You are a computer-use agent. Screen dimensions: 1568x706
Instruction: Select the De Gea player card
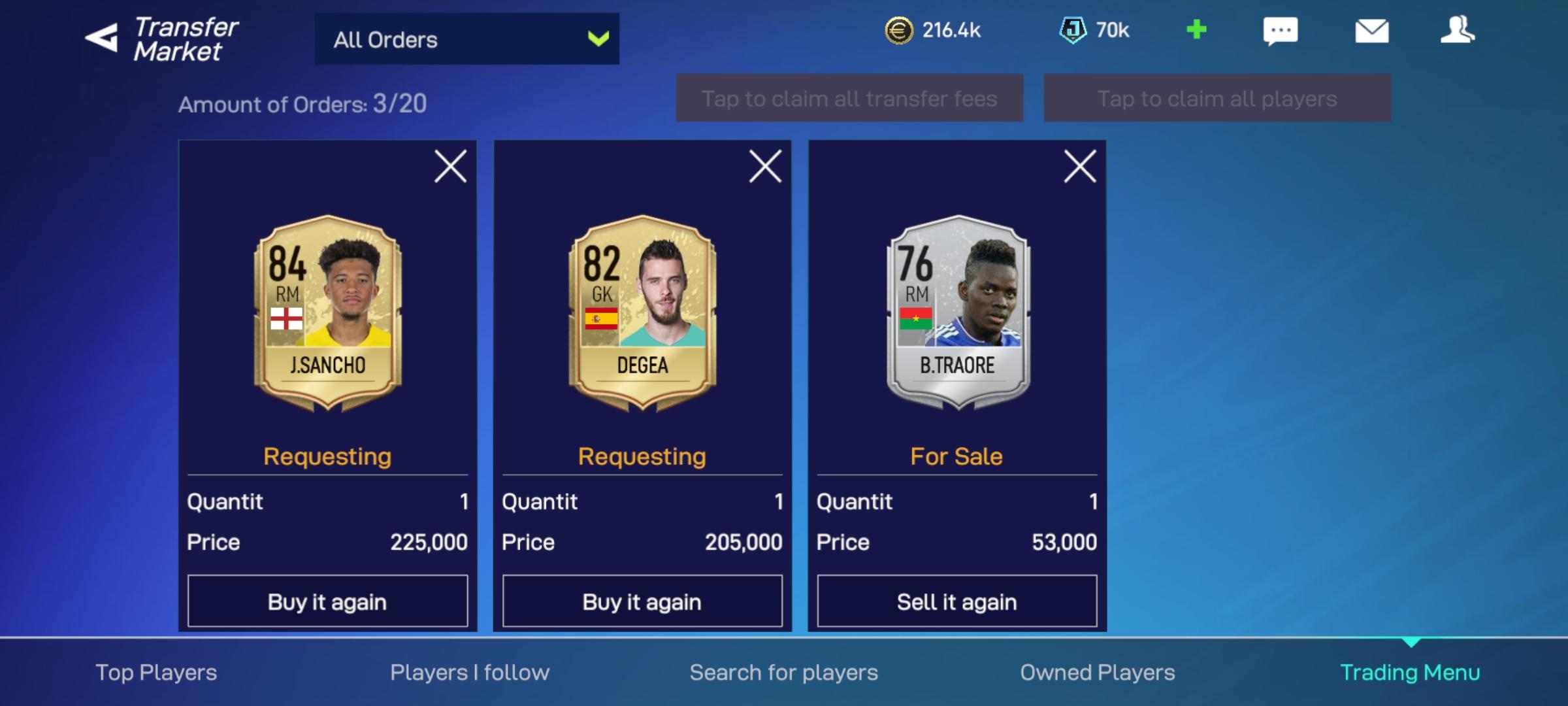pos(642,314)
